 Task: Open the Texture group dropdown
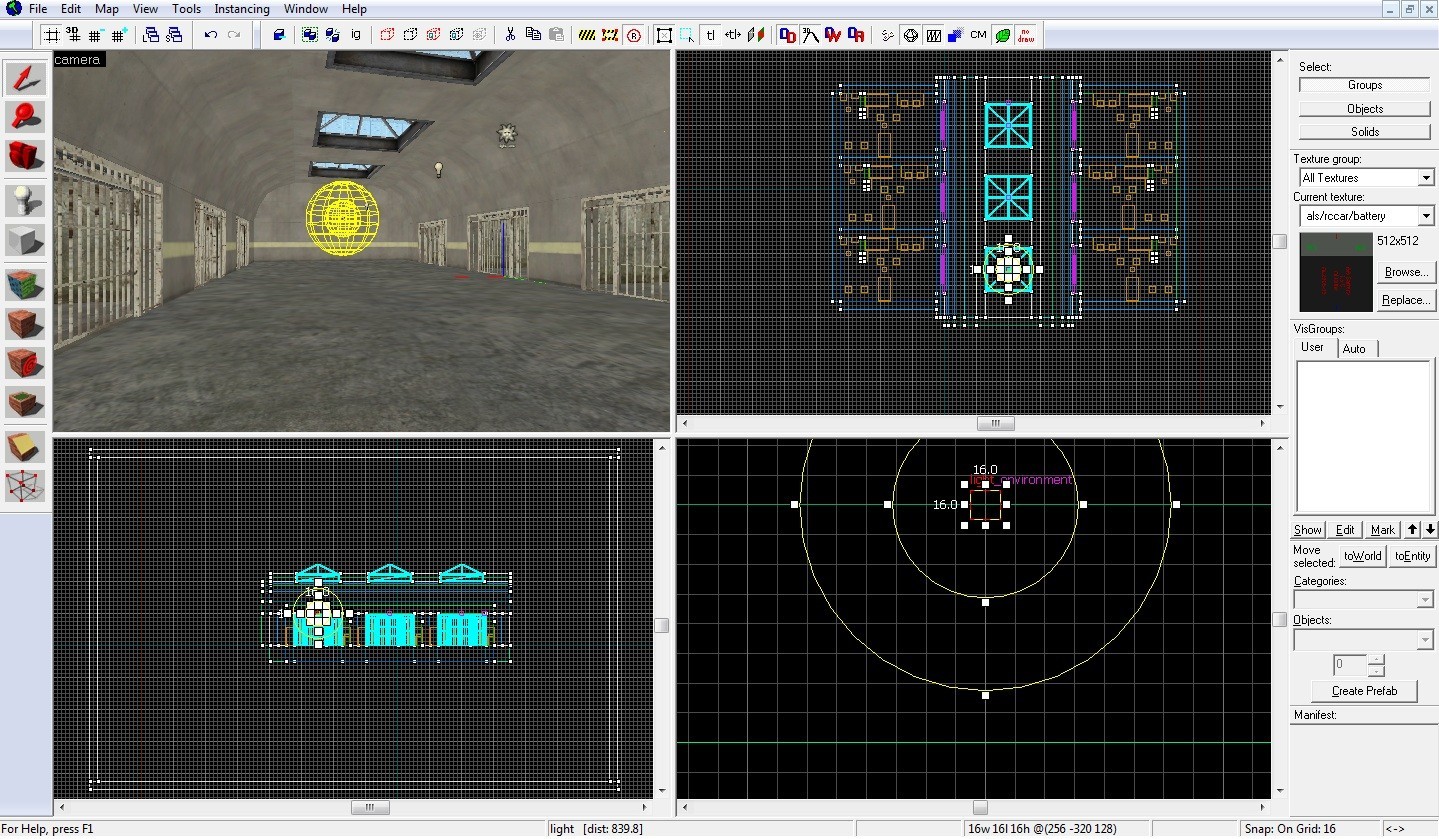1426,178
